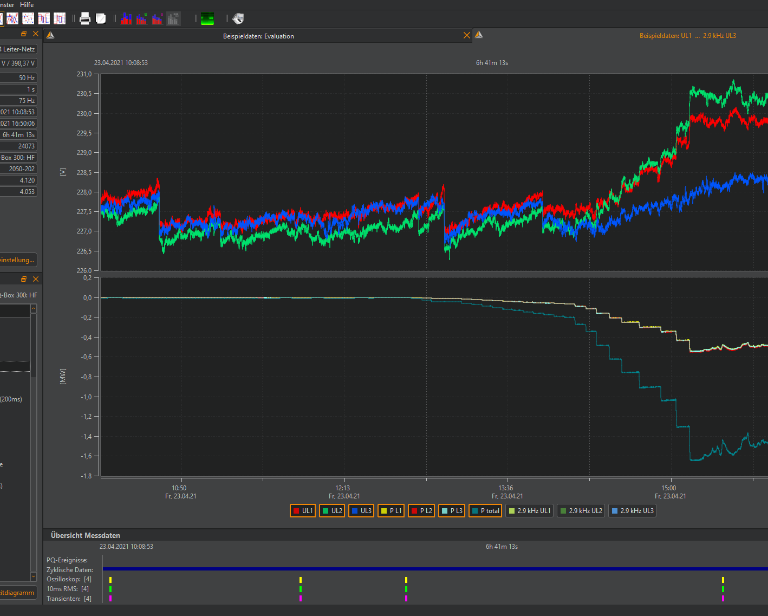Screen dimensions: 768x616
Task: Float the lower left panel
Action: (24, 279)
